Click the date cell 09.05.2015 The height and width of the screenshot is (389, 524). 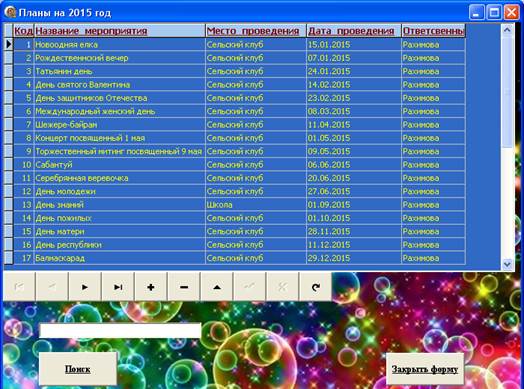[x=354, y=151]
